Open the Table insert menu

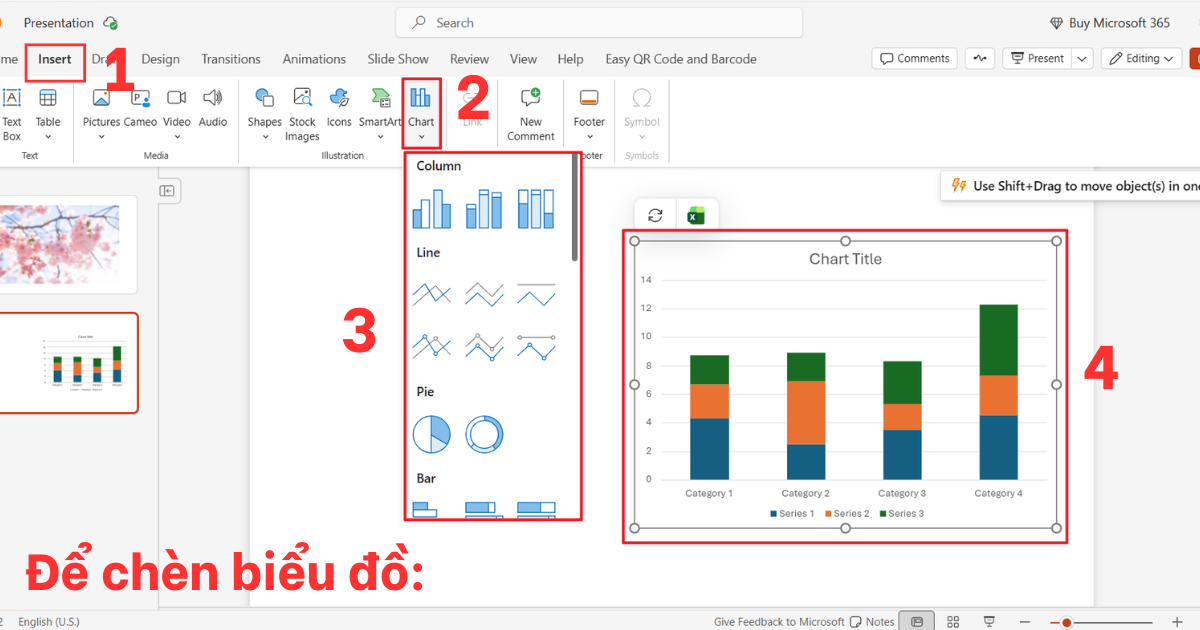tap(48, 114)
